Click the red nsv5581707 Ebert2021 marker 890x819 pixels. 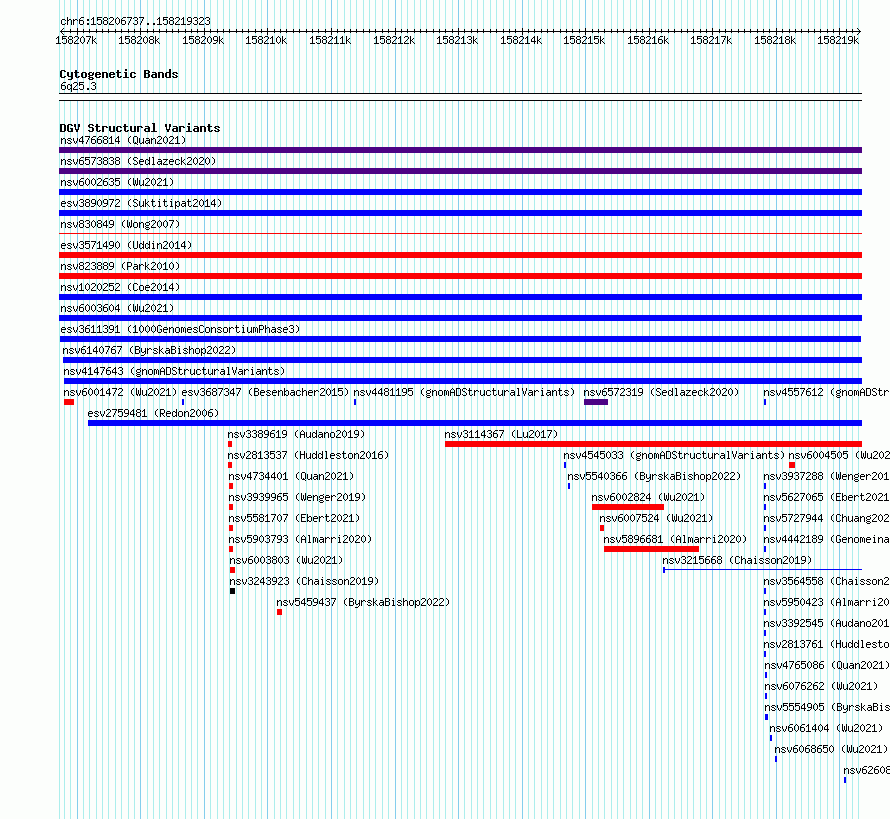[231, 528]
